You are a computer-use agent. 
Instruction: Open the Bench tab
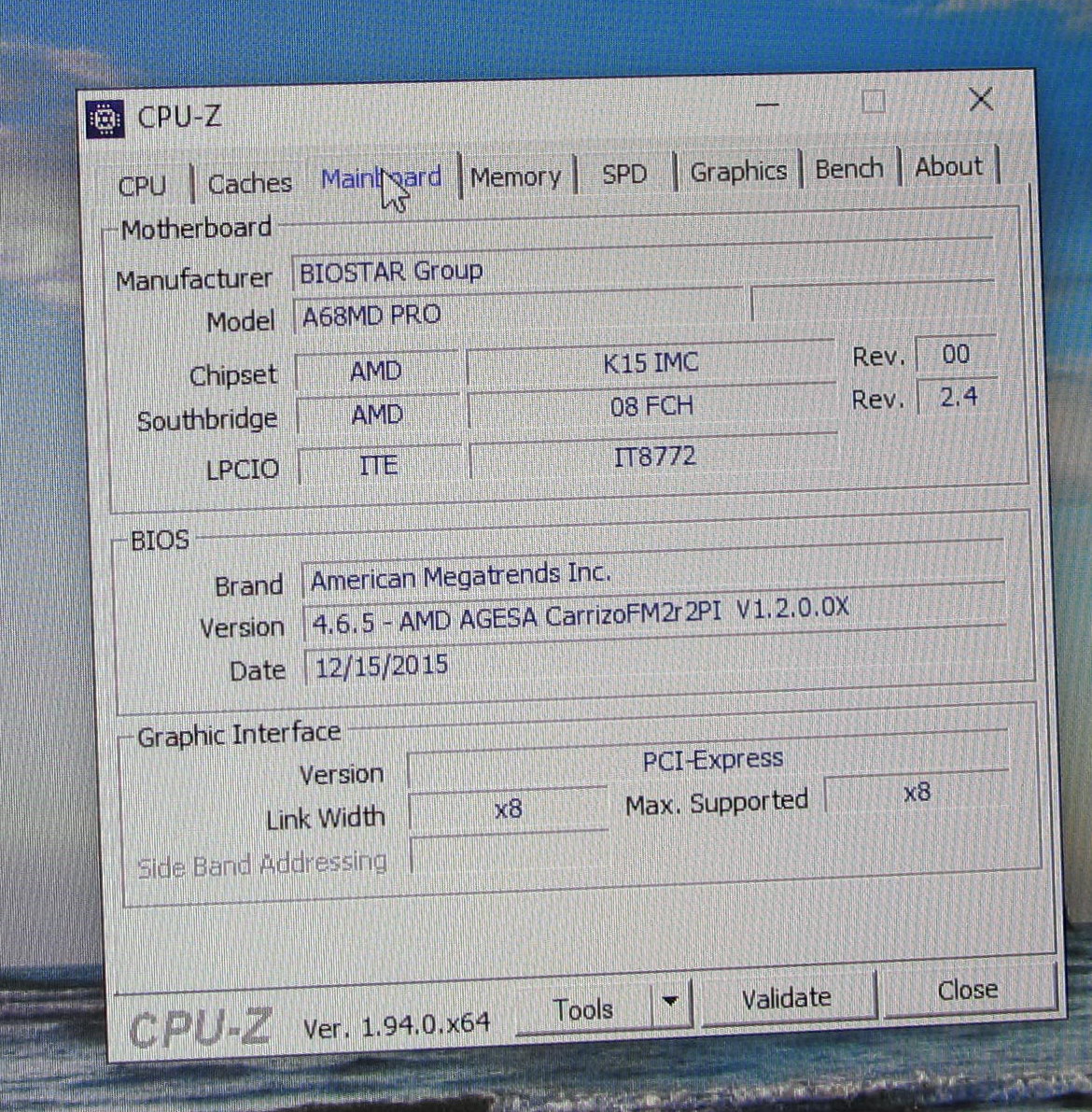pyautogui.click(x=848, y=168)
